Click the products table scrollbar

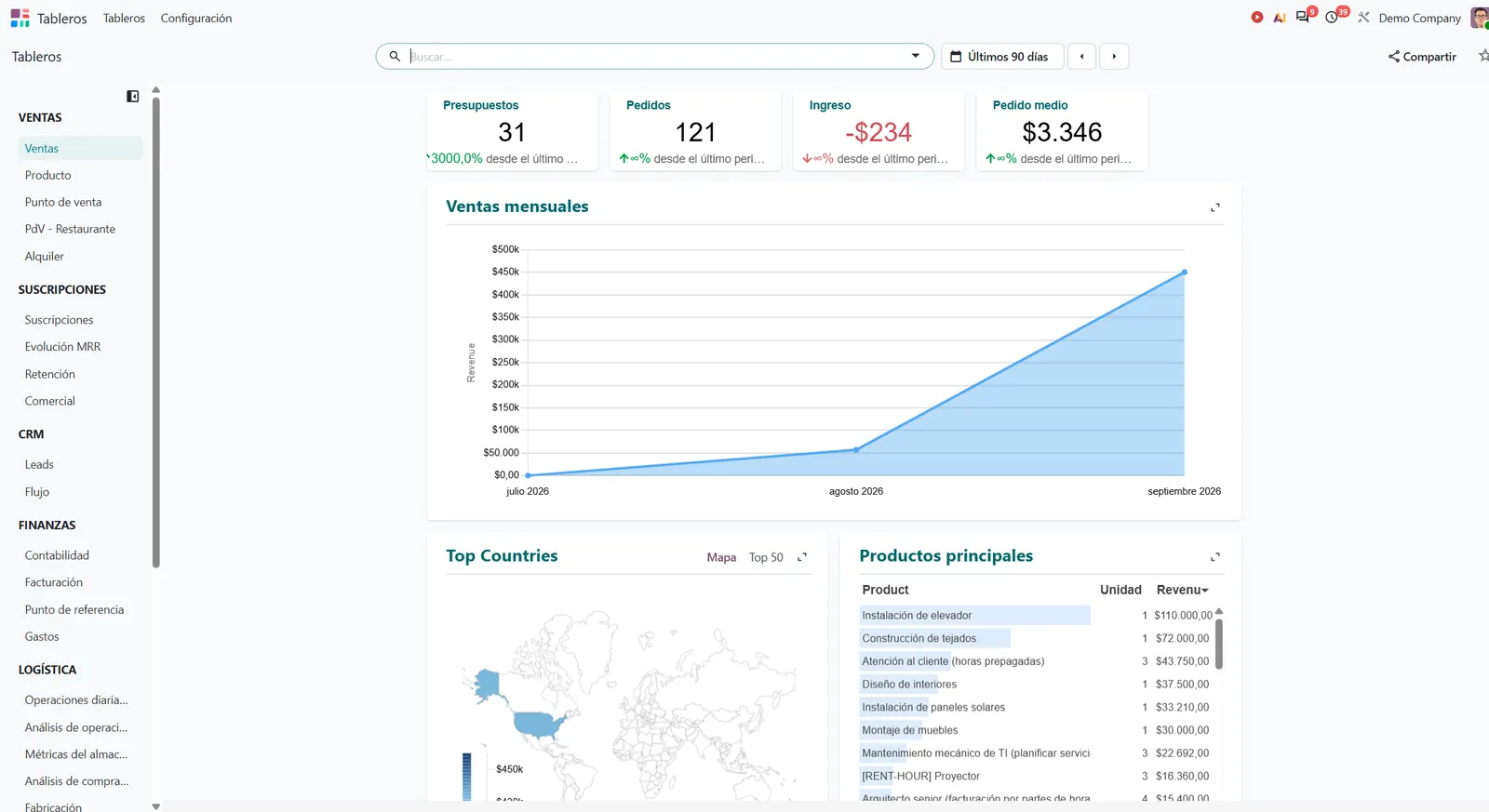click(1219, 643)
